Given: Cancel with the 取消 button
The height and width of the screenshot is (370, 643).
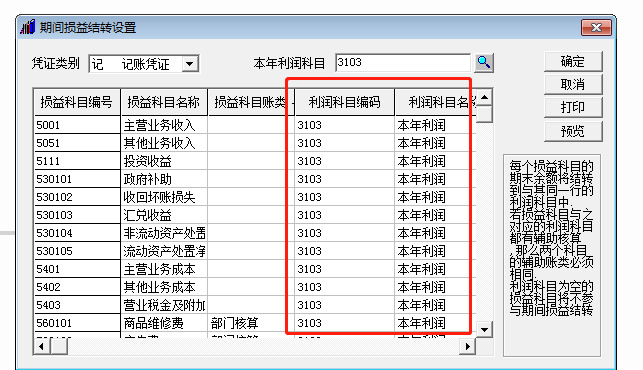Looking at the screenshot, I should [573, 85].
